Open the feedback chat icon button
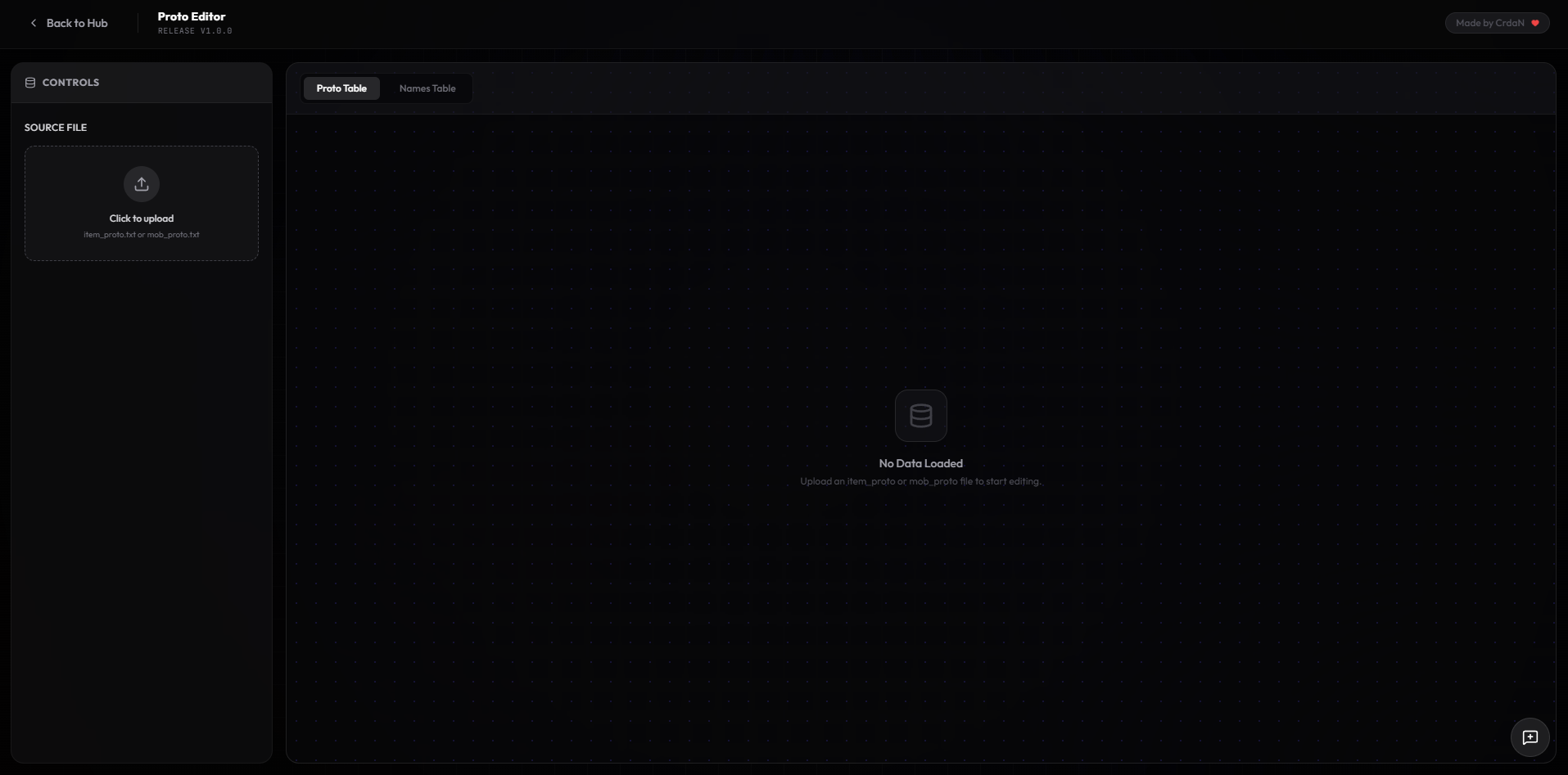 pos(1530,737)
